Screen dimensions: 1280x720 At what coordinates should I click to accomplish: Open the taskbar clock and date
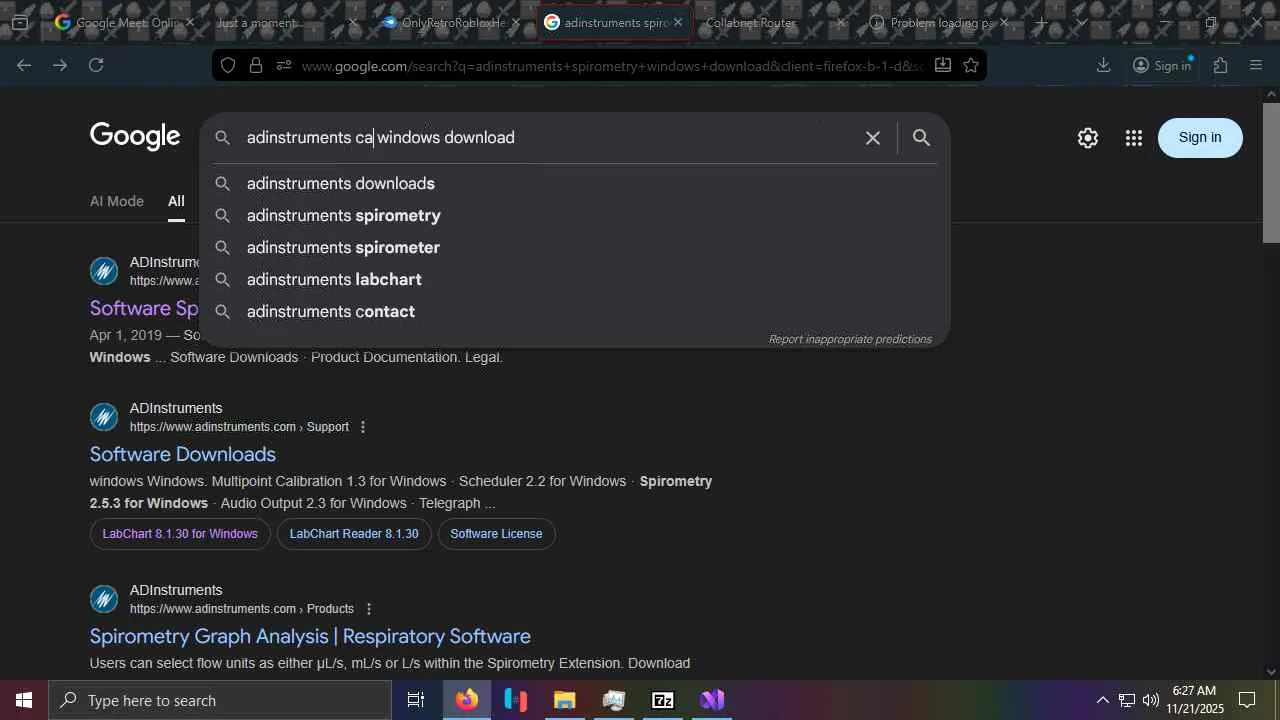[1197, 700]
